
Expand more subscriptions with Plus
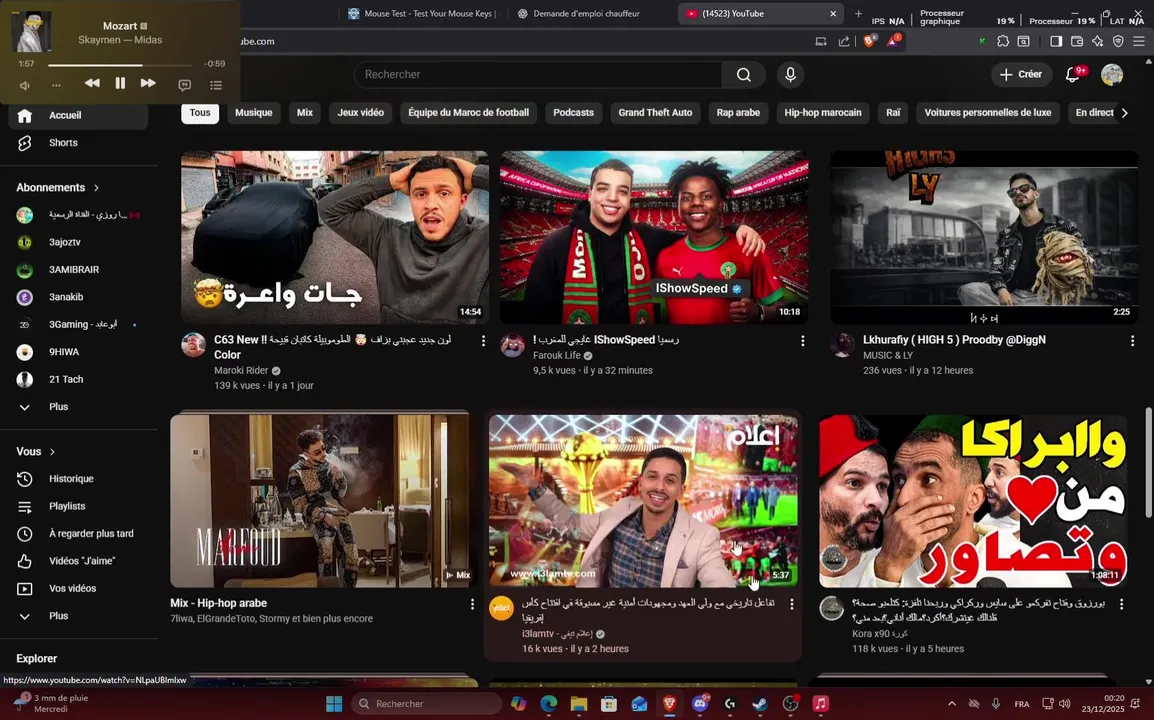(x=79, y=406)
